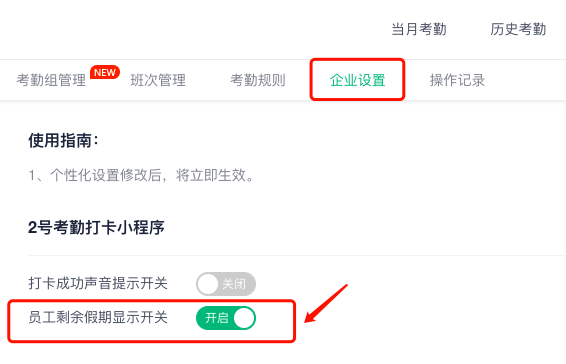
Task: Click the 个性化设置修改后 guide text line
Action: [142, 176]
